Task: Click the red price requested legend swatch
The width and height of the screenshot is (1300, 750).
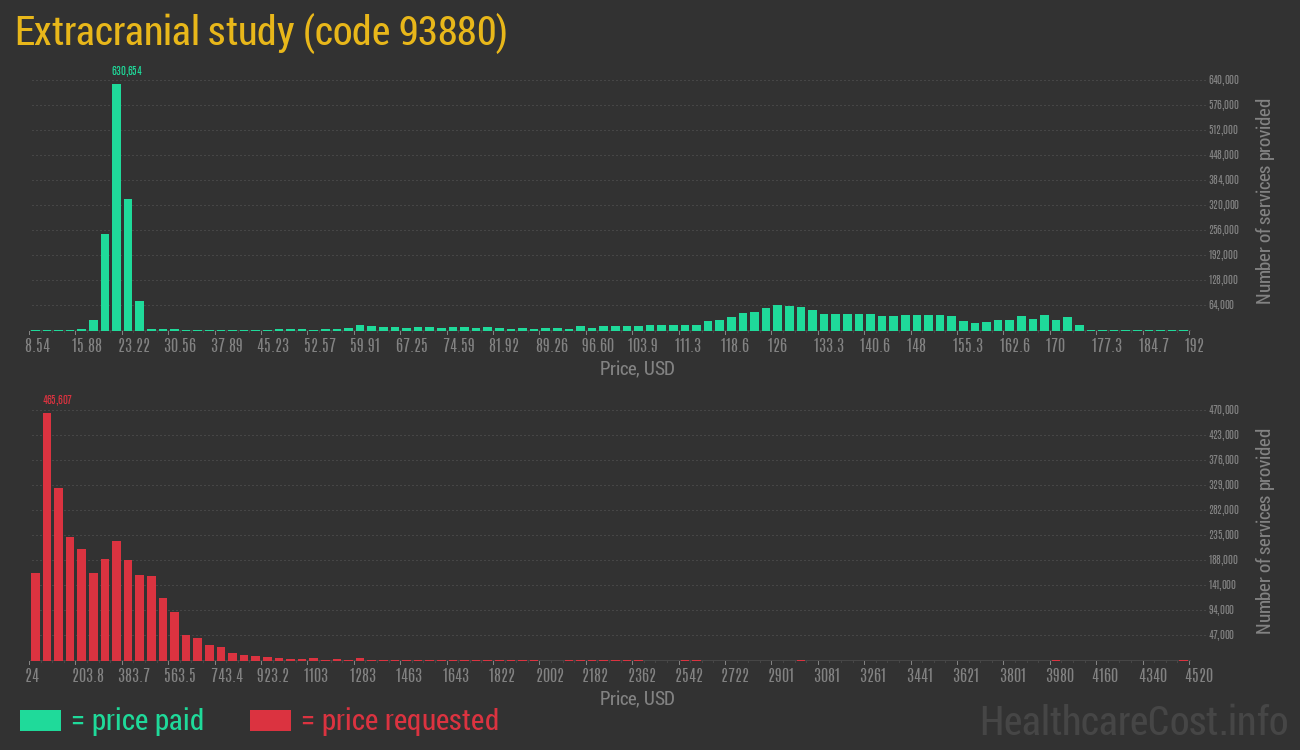Action: (x=270, y=720)
